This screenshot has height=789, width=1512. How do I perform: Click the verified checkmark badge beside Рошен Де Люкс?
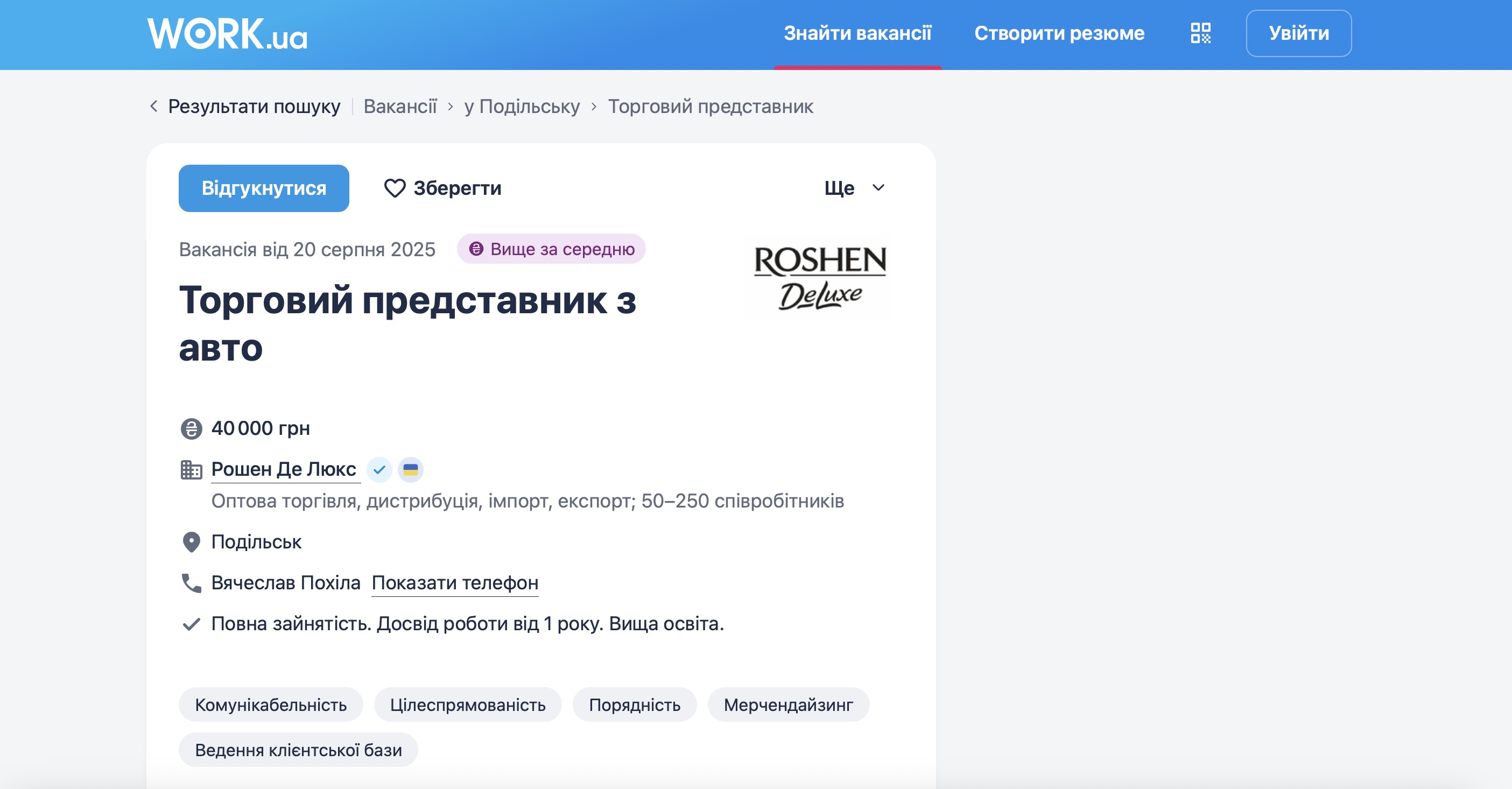pyautogui.click(x=379, y=470)
